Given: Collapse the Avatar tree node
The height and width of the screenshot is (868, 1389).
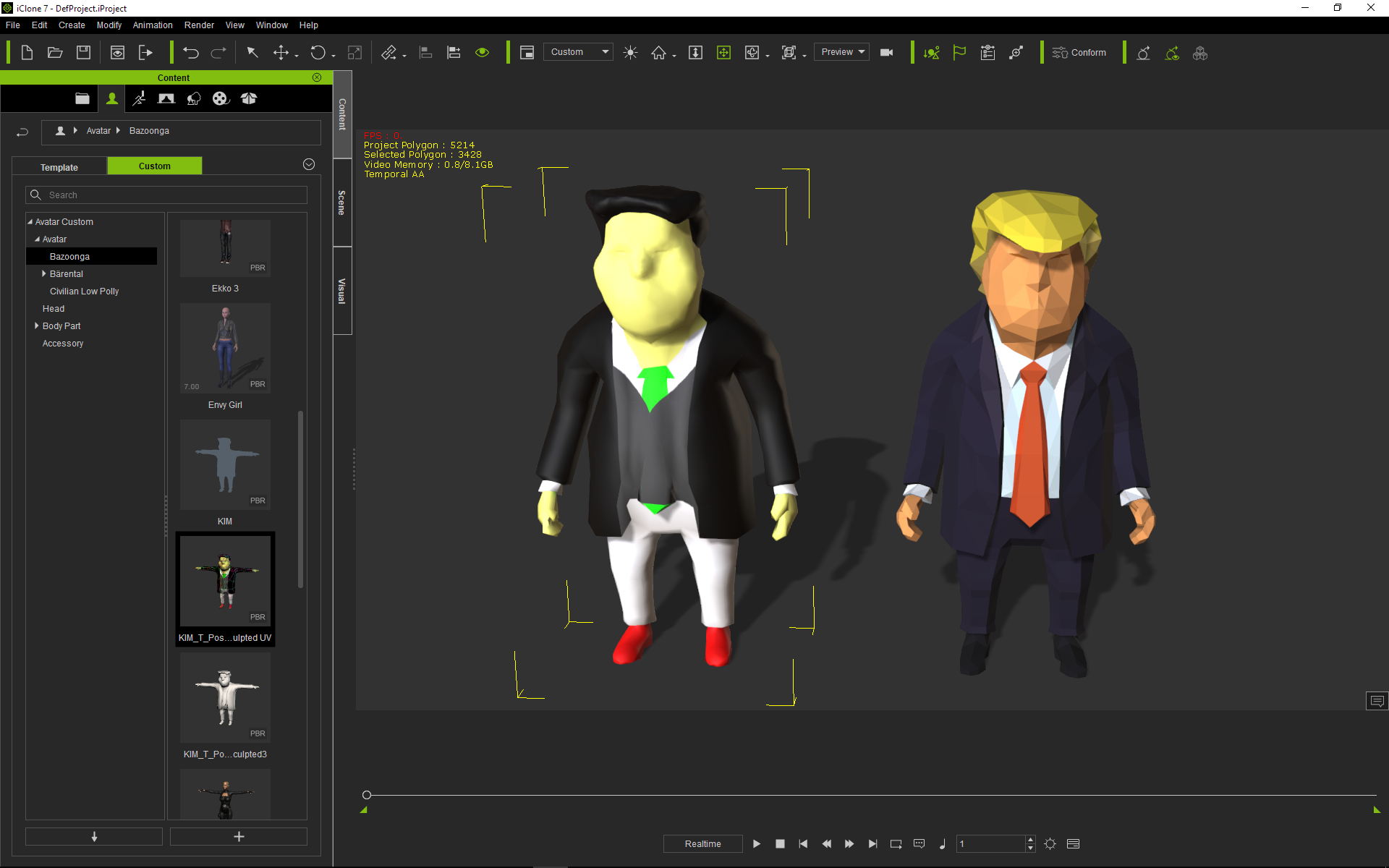Looking at the screenshot, I should click(x=38, y=239).
